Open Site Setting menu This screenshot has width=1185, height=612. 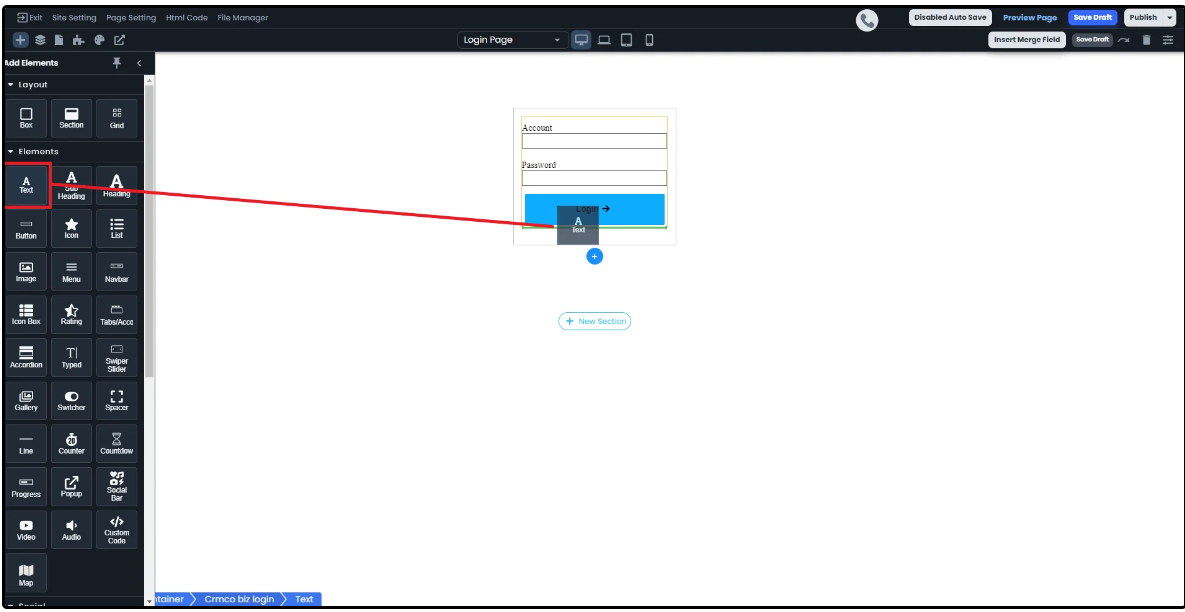click(x=74, y=18)
